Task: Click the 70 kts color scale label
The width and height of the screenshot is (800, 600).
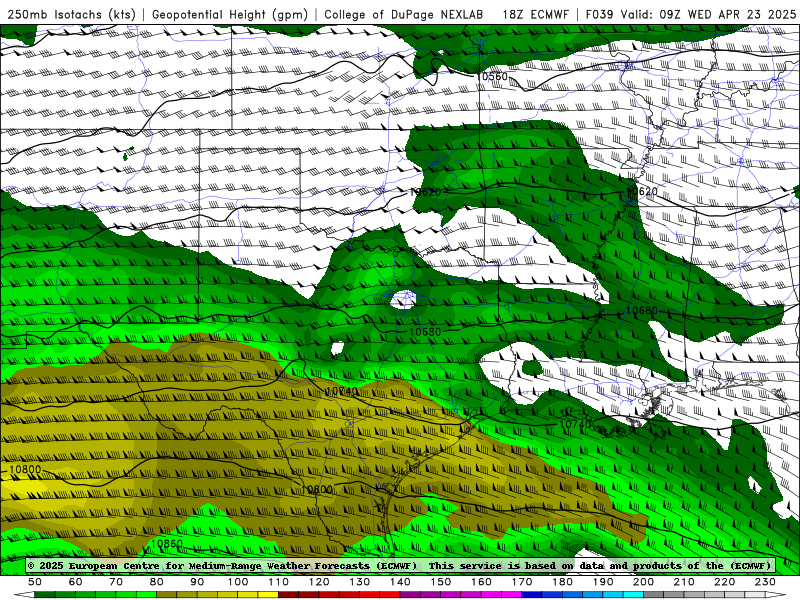Action: (x=116, y=582)
